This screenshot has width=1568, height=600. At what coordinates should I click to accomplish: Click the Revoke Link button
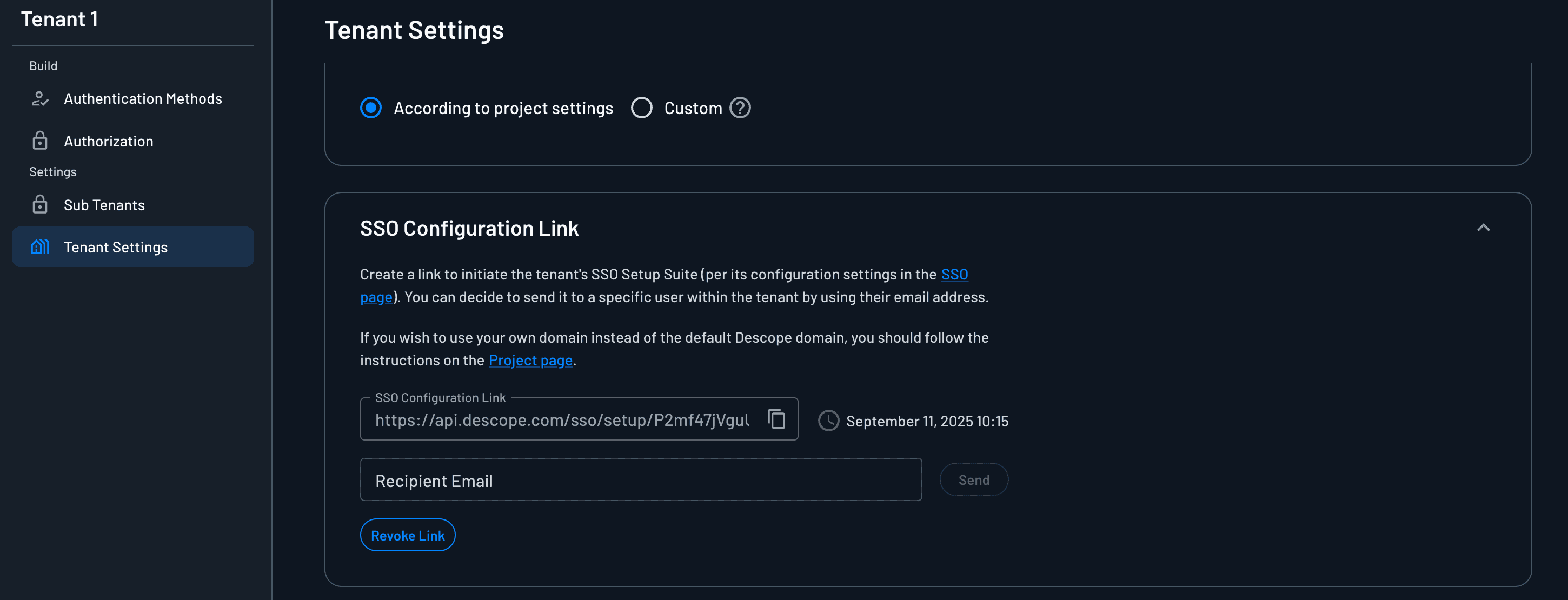407,536
